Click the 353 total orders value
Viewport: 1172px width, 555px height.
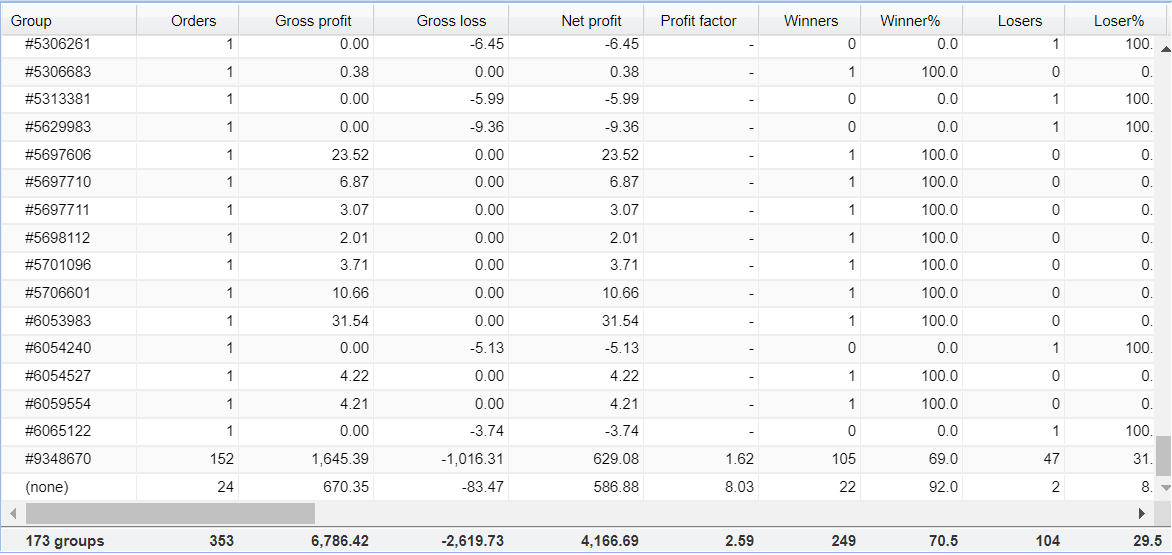pos(221,541)
